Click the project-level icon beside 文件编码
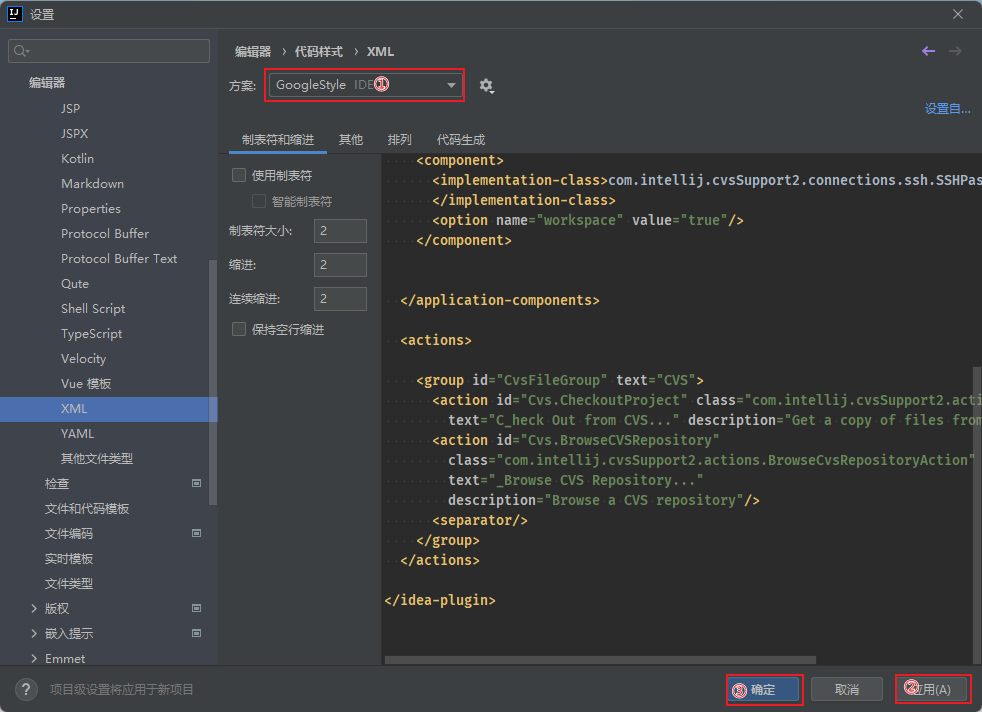Image resolution: width=982 pixels, height=712 pixels. click(196, 534)
